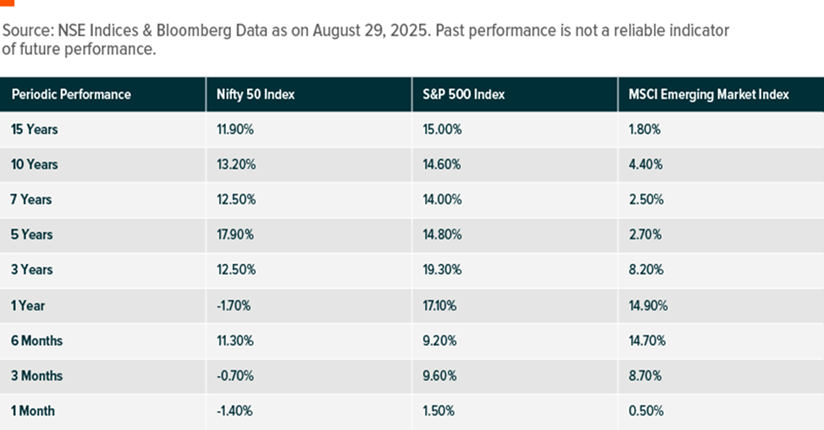This screenshot has width=824, height=430.
Task: Click the Nifty 1 Year value -1.70%
Action: tap(234, 305)
